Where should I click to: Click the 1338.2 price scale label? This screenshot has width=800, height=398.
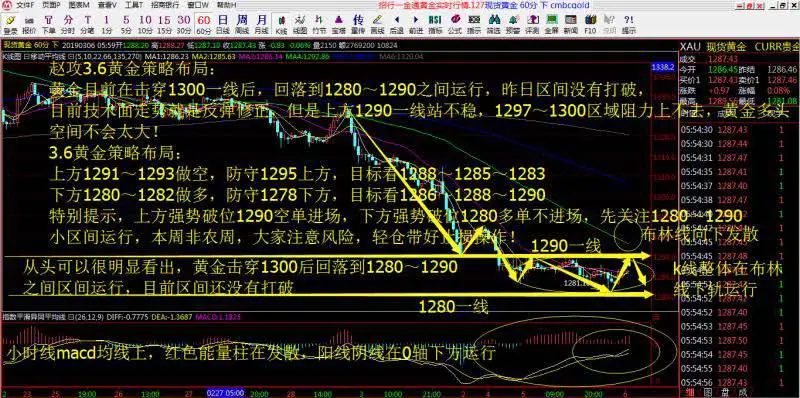[663, 67]
